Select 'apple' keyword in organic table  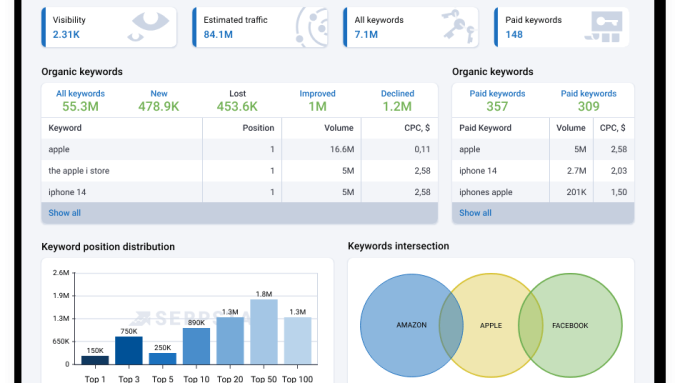click(x=59, y=149)
